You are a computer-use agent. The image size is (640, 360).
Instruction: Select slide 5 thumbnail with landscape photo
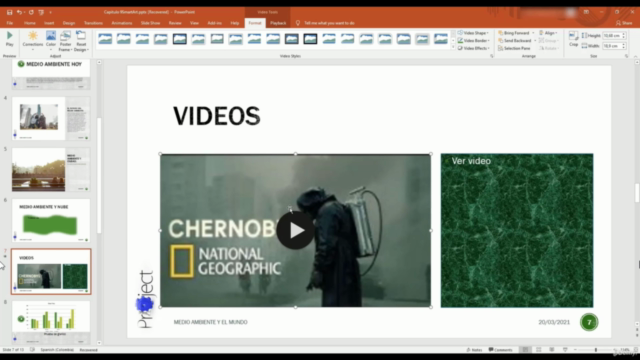(x=51, y=170)
